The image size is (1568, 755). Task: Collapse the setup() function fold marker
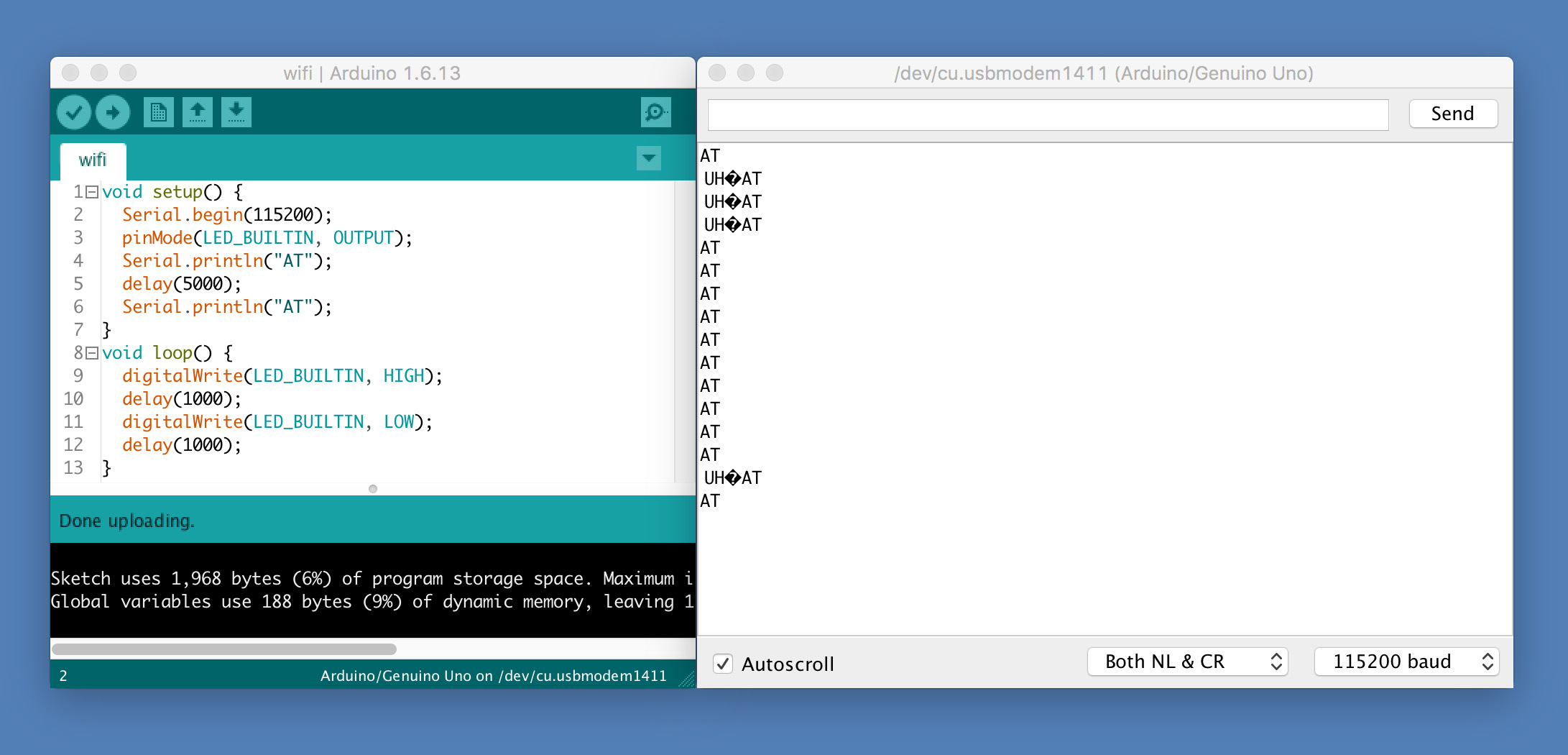(92, 192)
